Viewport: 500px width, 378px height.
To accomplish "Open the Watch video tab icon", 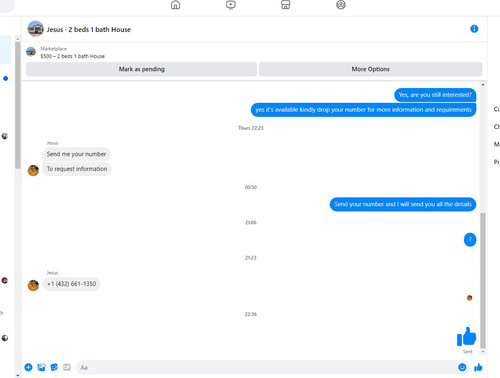I will (x=231, y=5).
